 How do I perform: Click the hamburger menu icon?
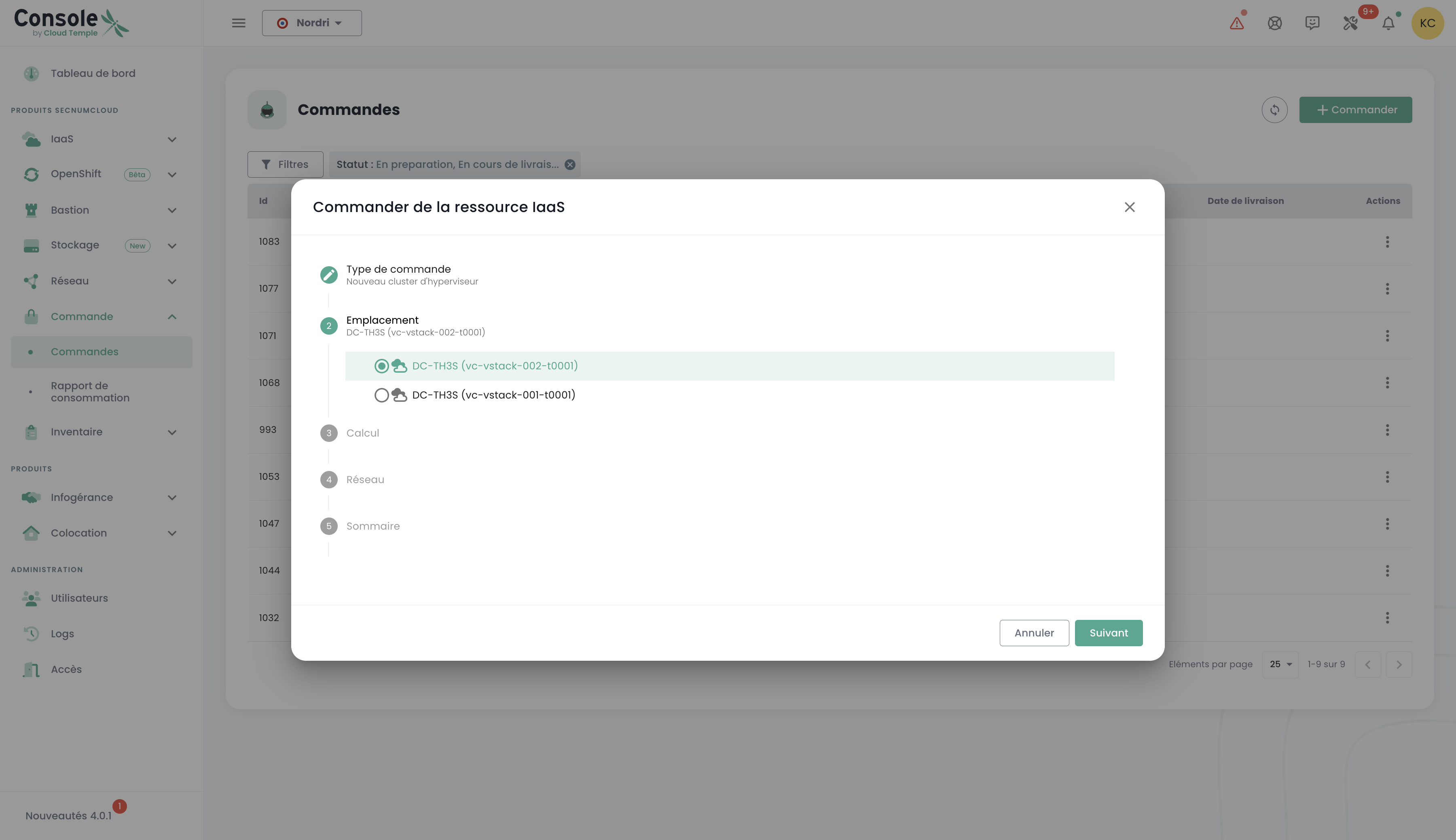(x=239, y=23)
